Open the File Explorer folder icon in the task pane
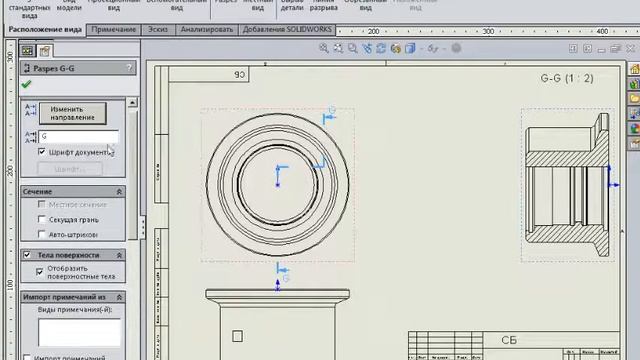 (x=634, y=98)
